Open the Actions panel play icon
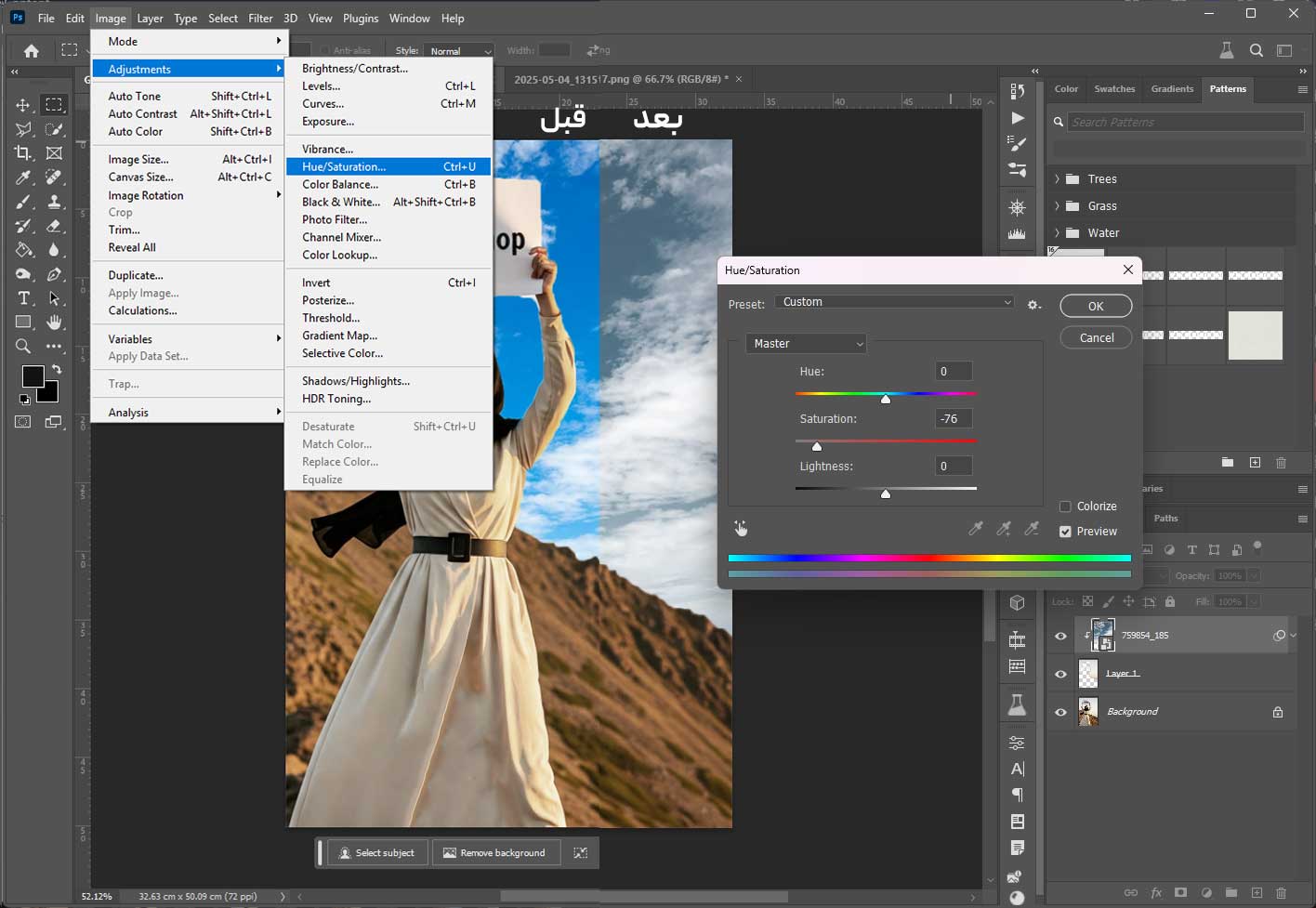The image size is (1316, 908). (1018, 118)
